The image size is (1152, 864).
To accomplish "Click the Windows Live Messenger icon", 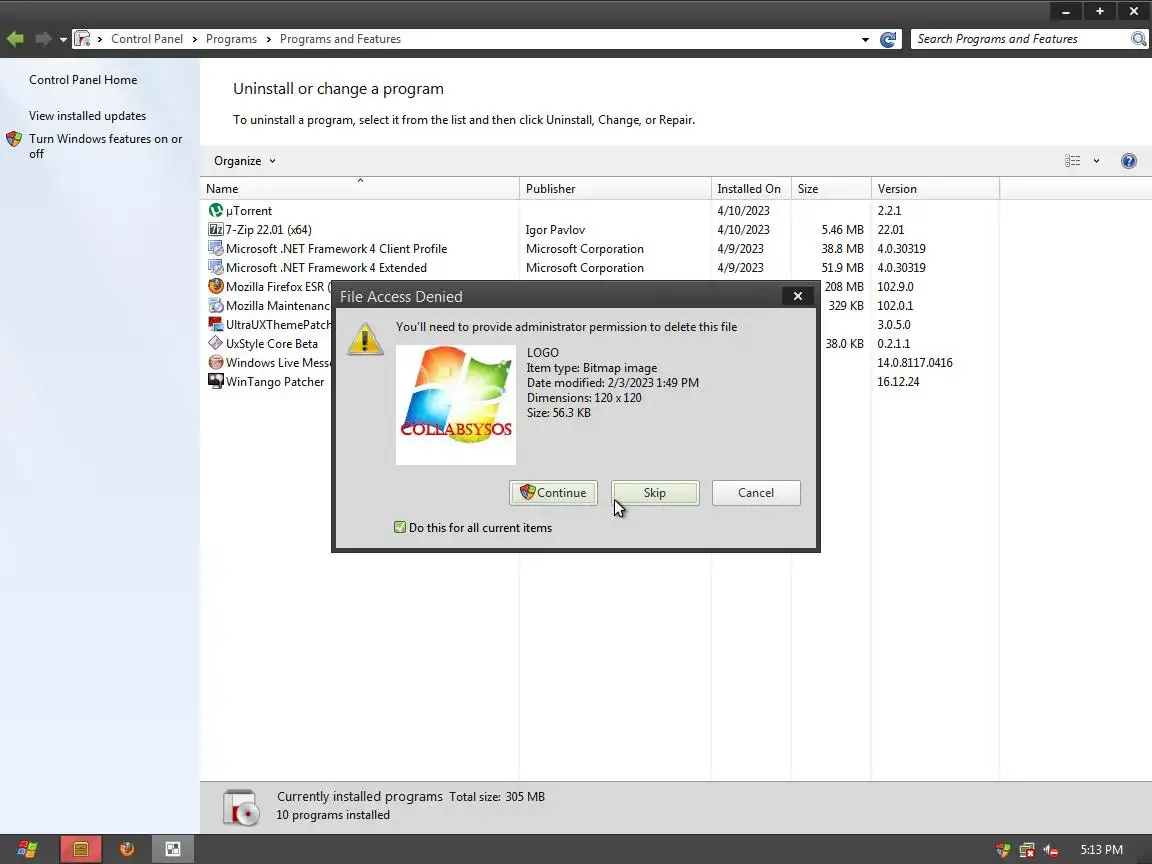I will [x=215, y=362].
